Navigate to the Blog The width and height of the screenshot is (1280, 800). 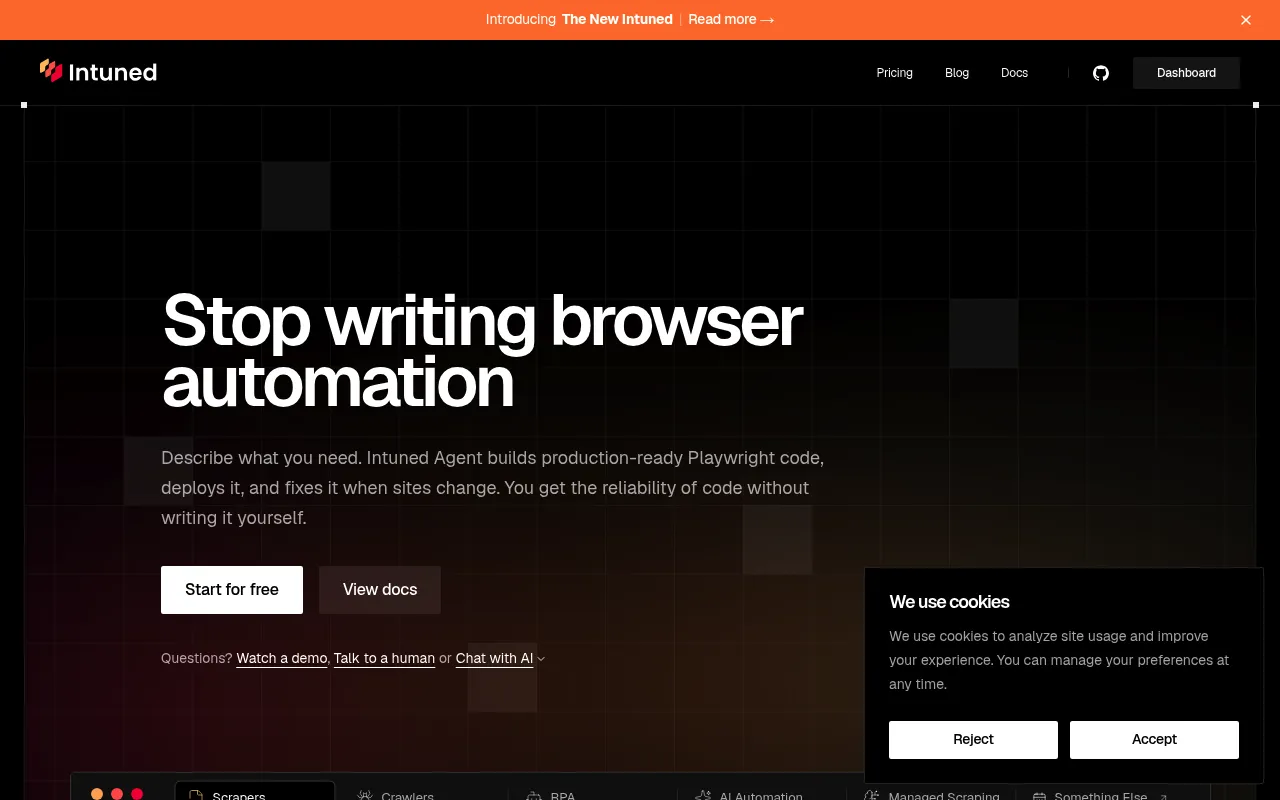pyautogui.click(x=957, y=73)
